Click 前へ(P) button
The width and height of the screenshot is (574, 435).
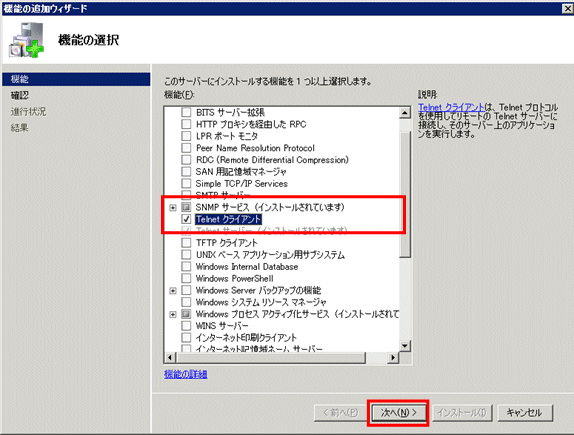click(340, 413)
